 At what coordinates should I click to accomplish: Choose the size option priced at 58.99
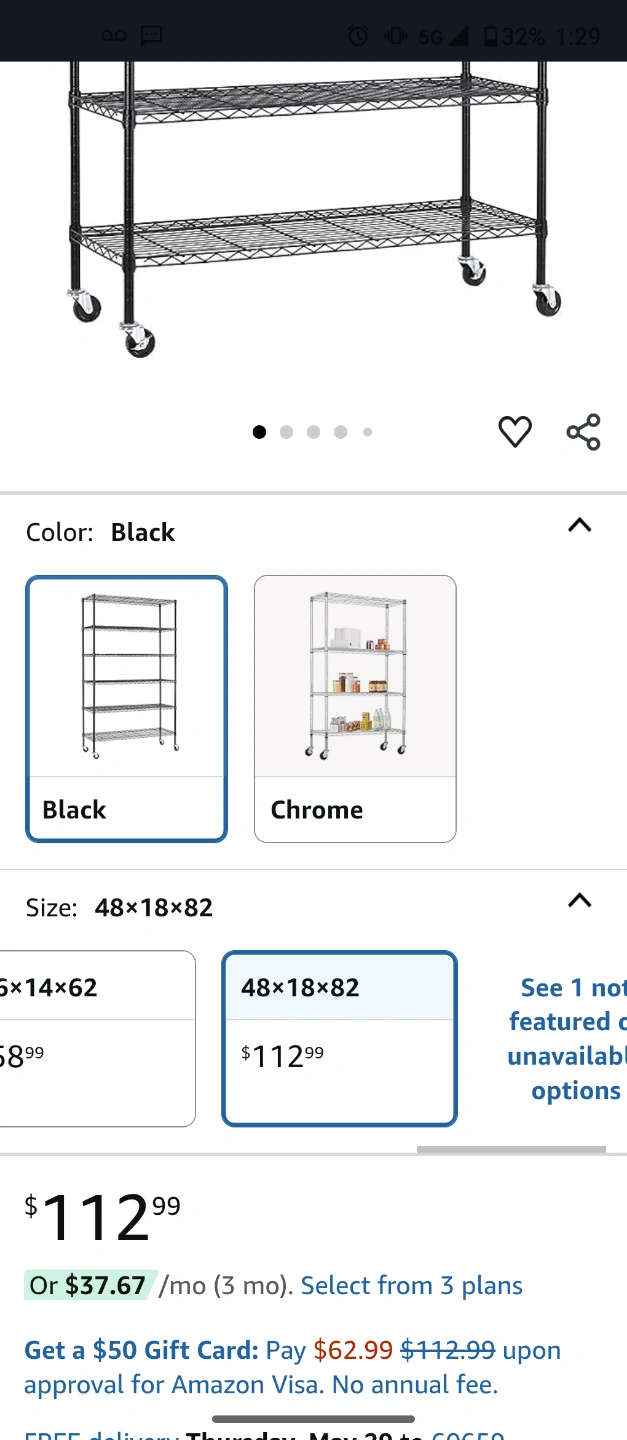pyautogui.click(x=97, y=1038)
